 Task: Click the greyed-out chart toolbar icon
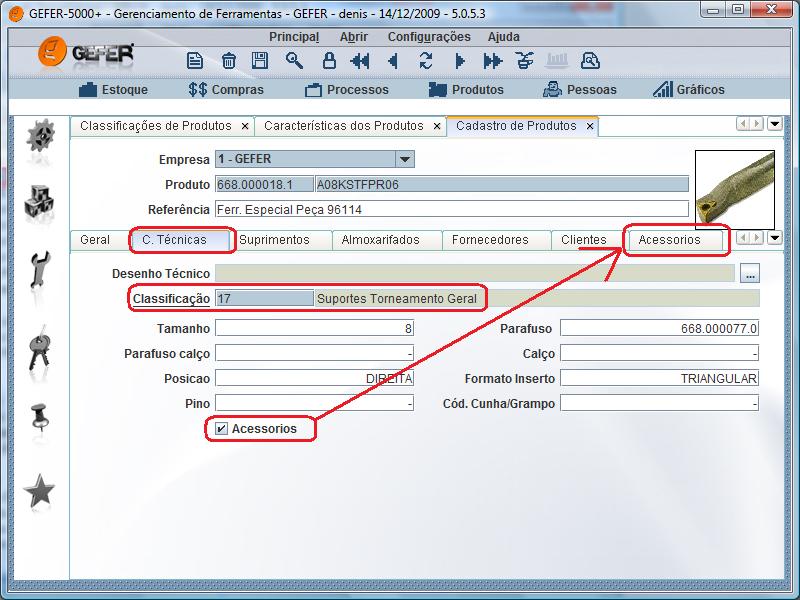click(557, 61)
